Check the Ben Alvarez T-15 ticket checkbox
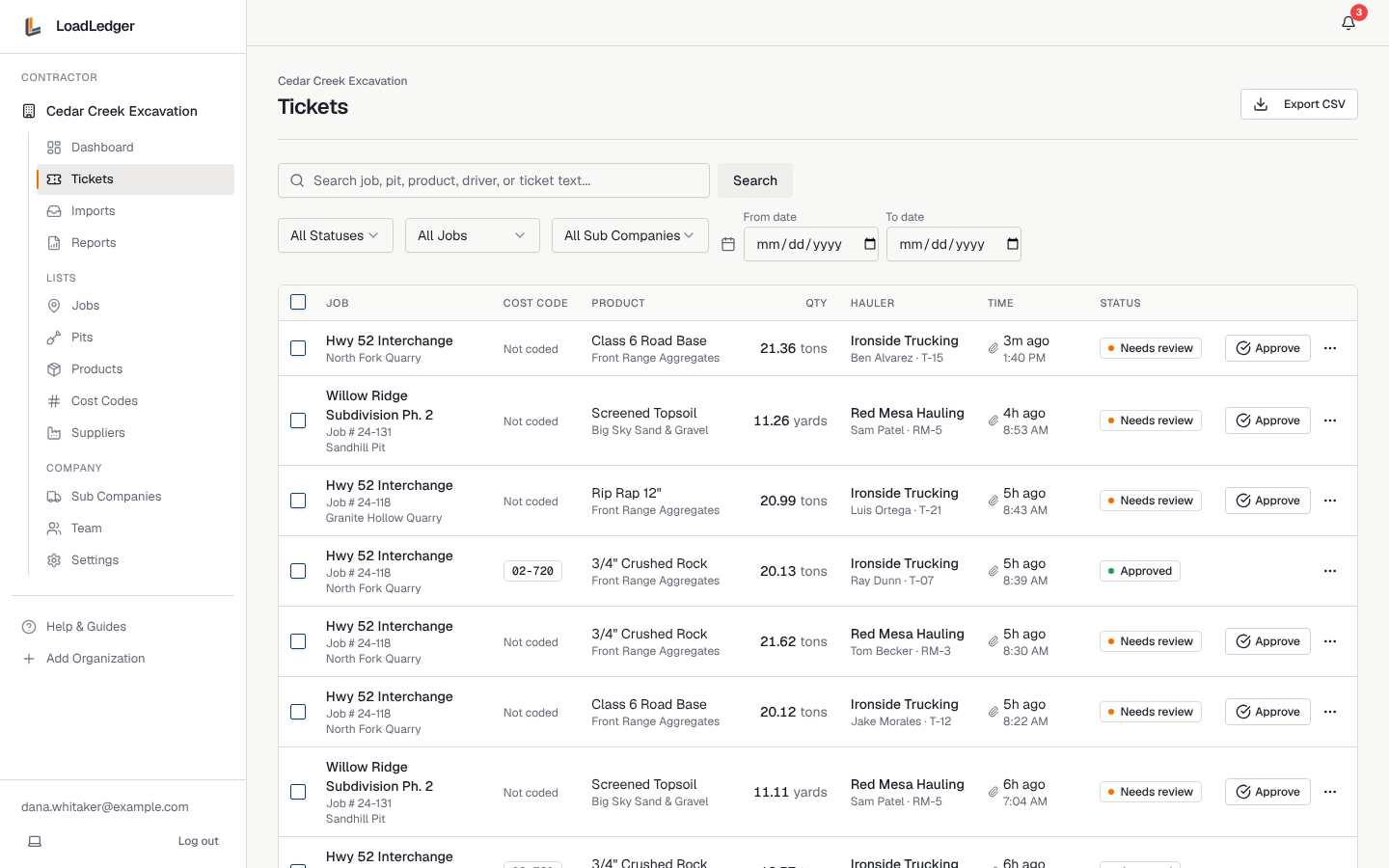Viewport: 1389px width, 868px height. click(298, 348)
